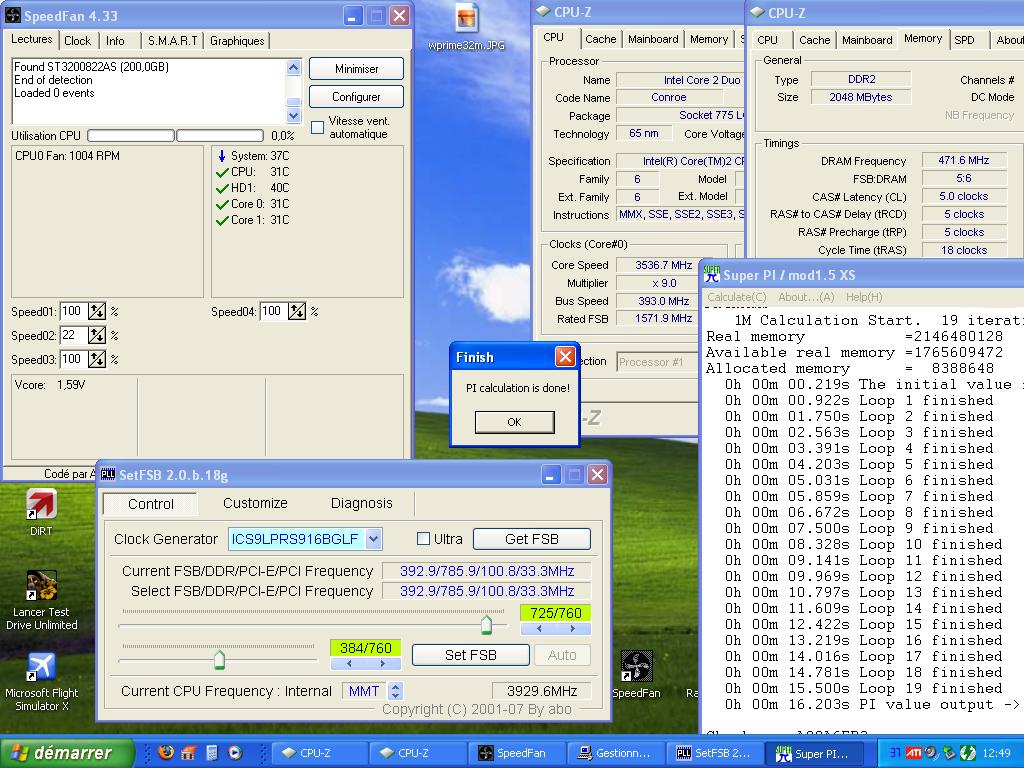1024x768 pixels.
Task: Open the S.M.A.R.T tab
Action: (x=172, y=40)
